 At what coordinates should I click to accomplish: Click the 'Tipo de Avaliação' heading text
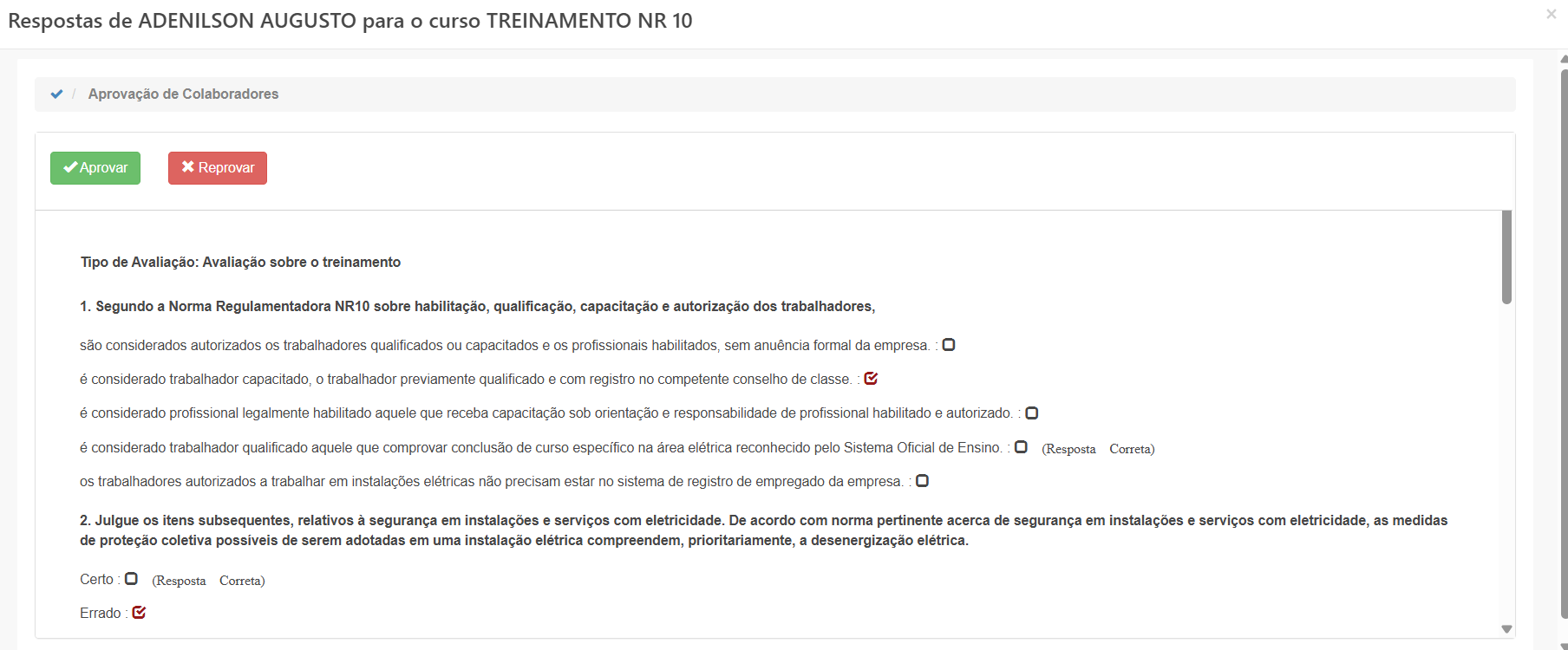[x=240, y=263]
